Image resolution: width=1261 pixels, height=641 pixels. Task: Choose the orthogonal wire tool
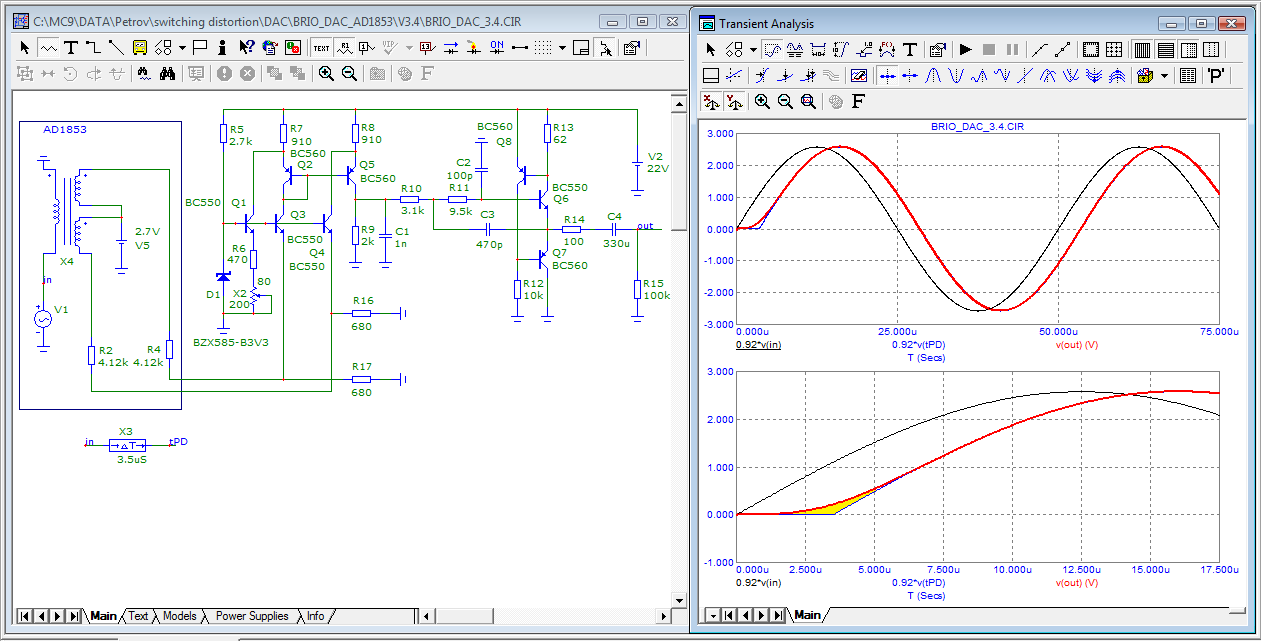93,47
